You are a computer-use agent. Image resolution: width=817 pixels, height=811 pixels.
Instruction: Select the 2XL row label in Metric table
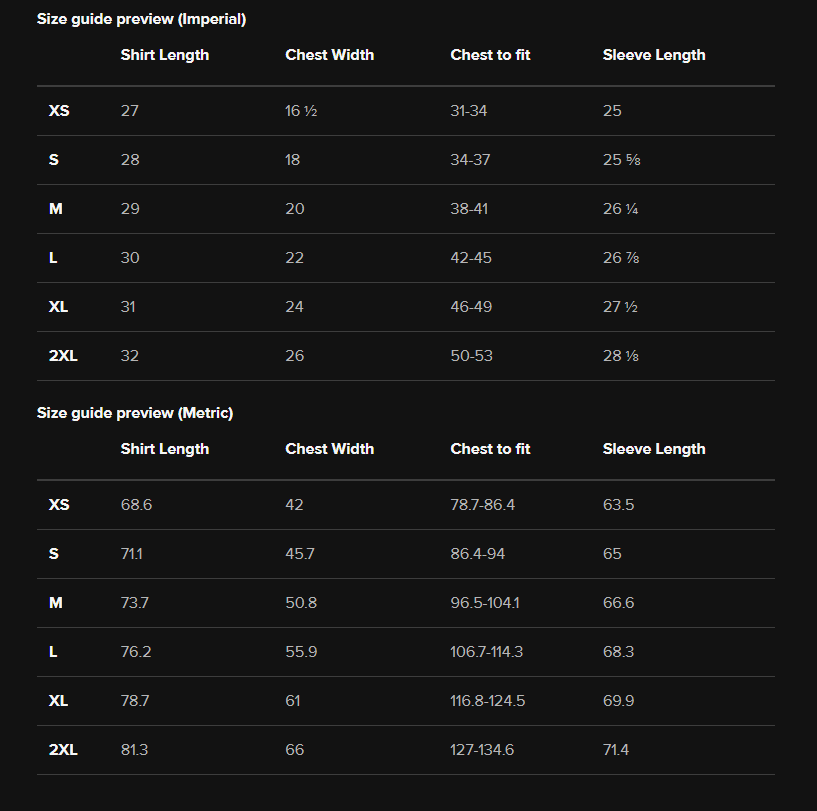pyautogui.click(x=63, y=750)
